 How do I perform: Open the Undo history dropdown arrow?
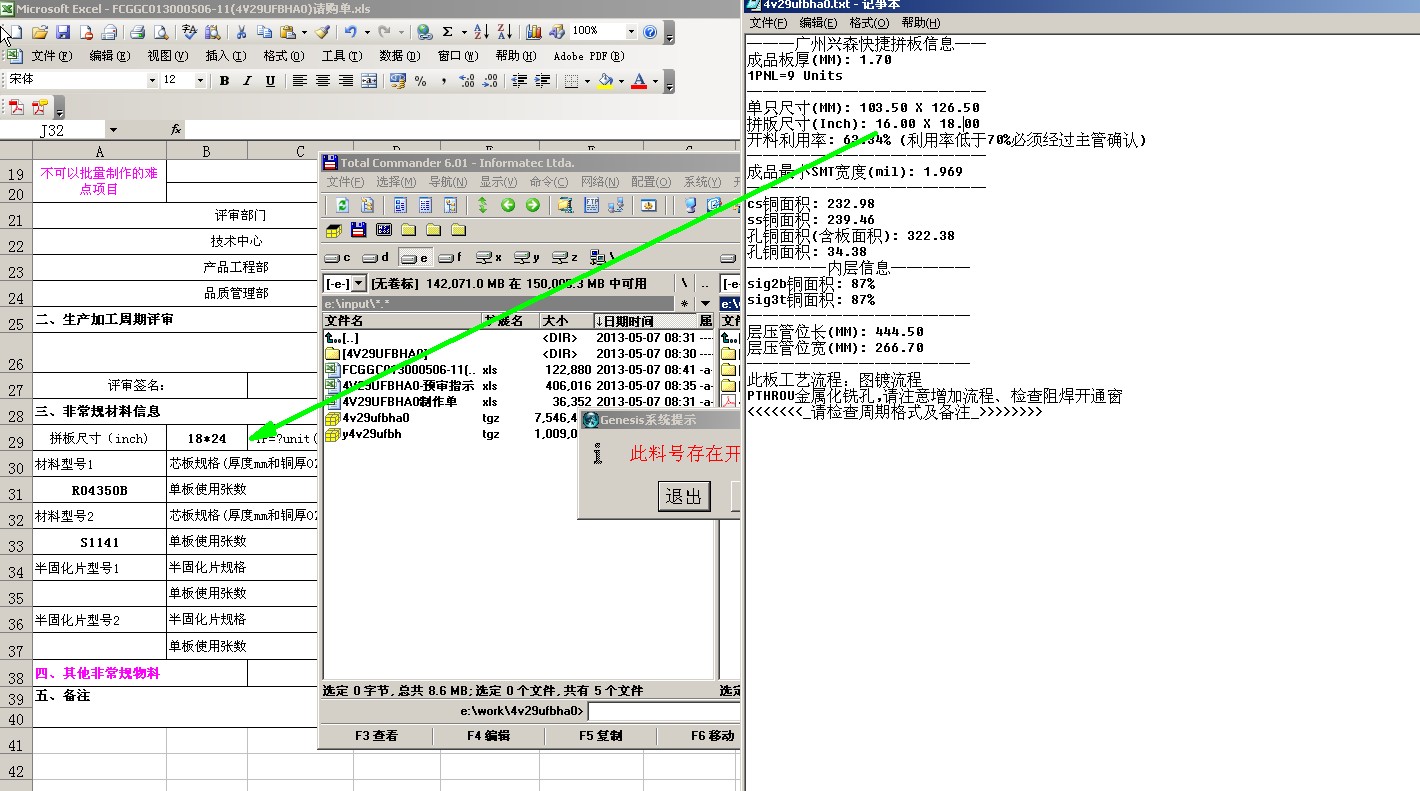click(367, 32)
